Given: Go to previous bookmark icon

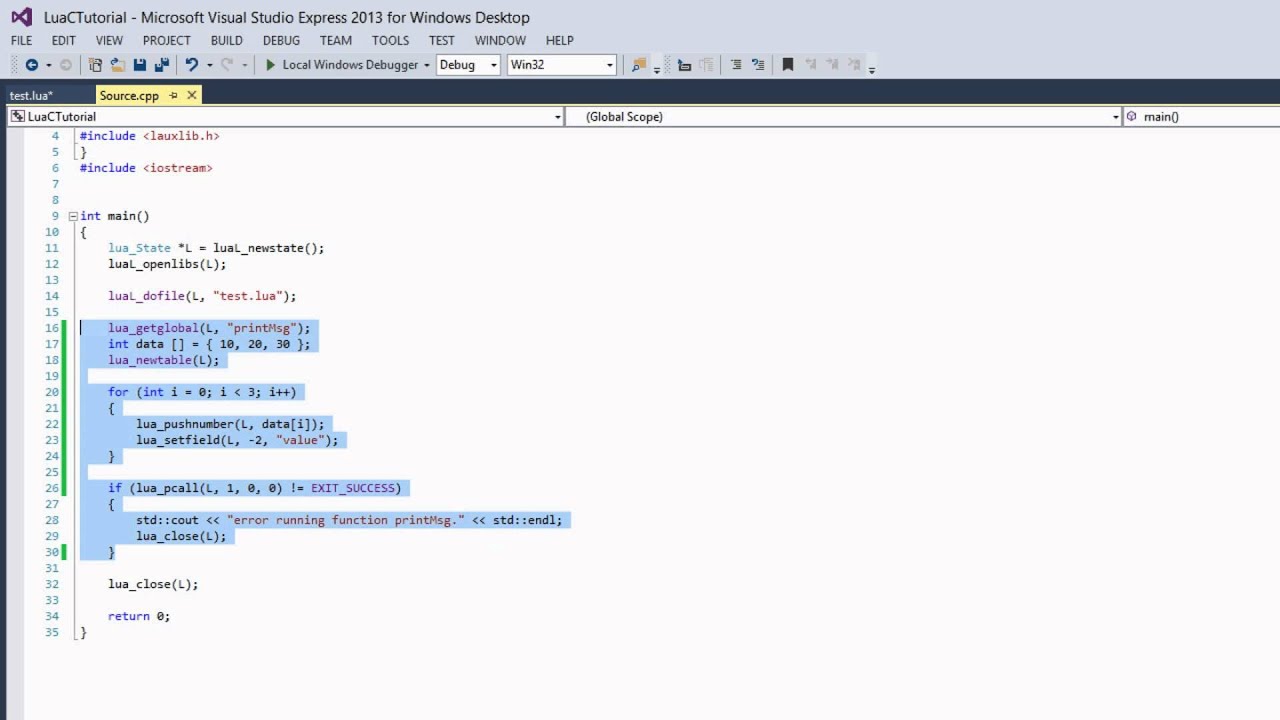Looking at the screenshot, I should coord(810,65).
